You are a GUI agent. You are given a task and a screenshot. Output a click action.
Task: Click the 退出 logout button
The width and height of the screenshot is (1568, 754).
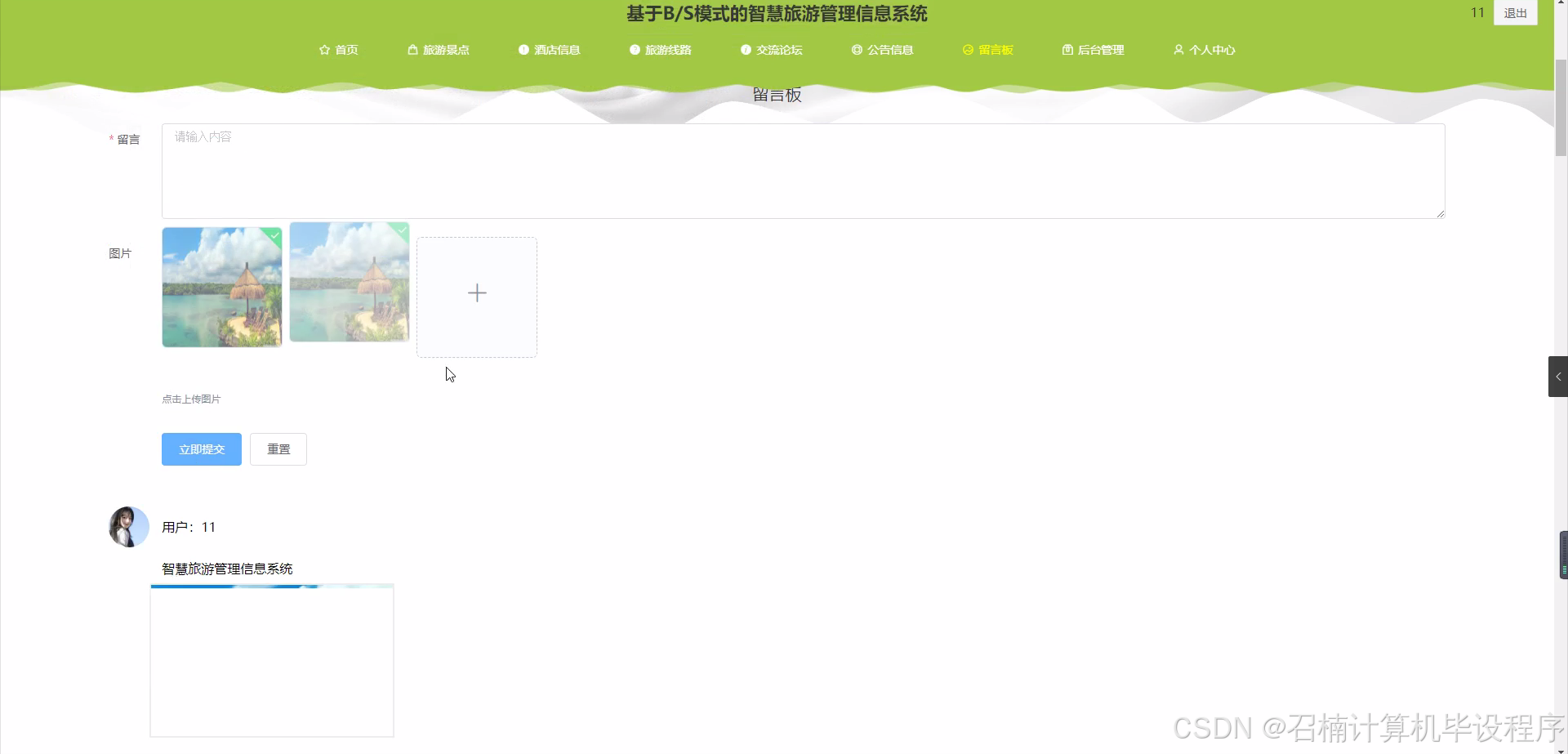tap(1515, 12)
